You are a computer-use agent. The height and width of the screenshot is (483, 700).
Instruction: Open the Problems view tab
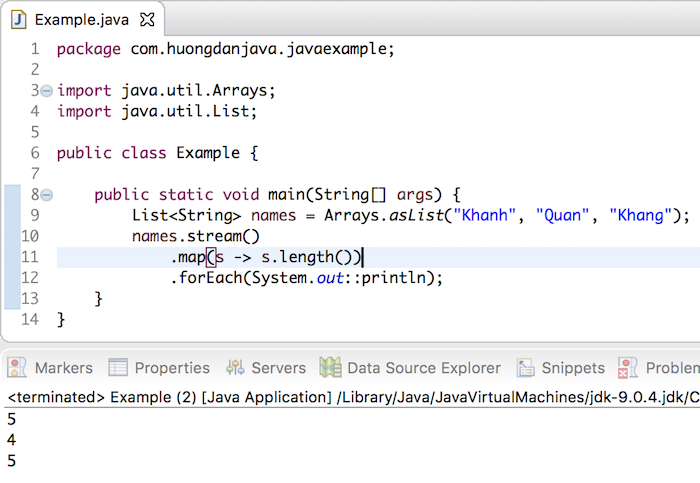(659, 368)
